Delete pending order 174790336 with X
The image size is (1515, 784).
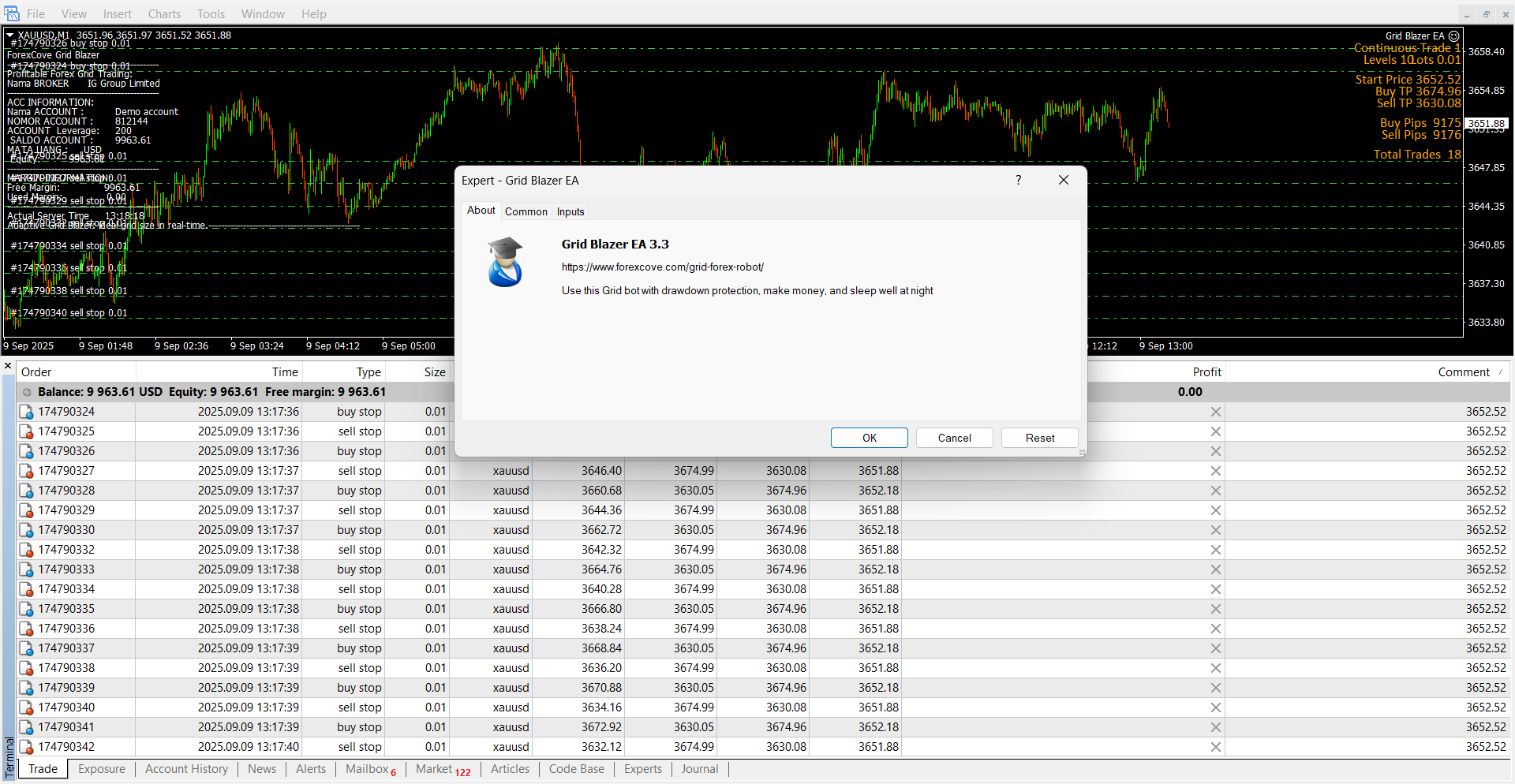pyautogui.click(x=1216, y=629)
